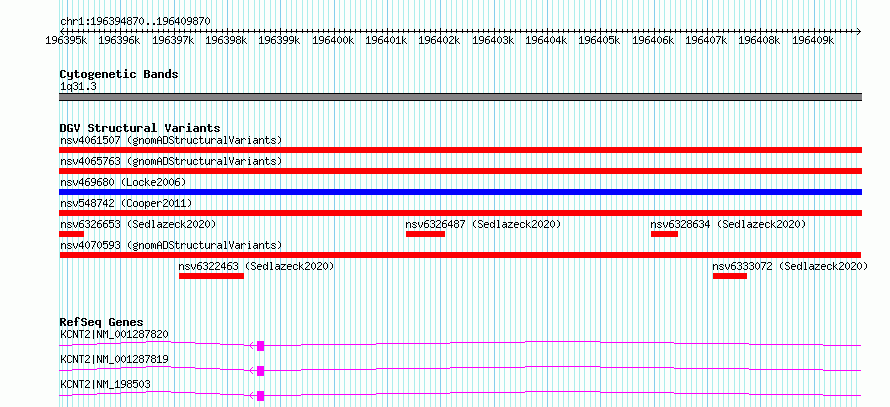Viewport: 890px width, 407px height.
Task: Click the 196401k ruler tick label
Action: [386, 40]
